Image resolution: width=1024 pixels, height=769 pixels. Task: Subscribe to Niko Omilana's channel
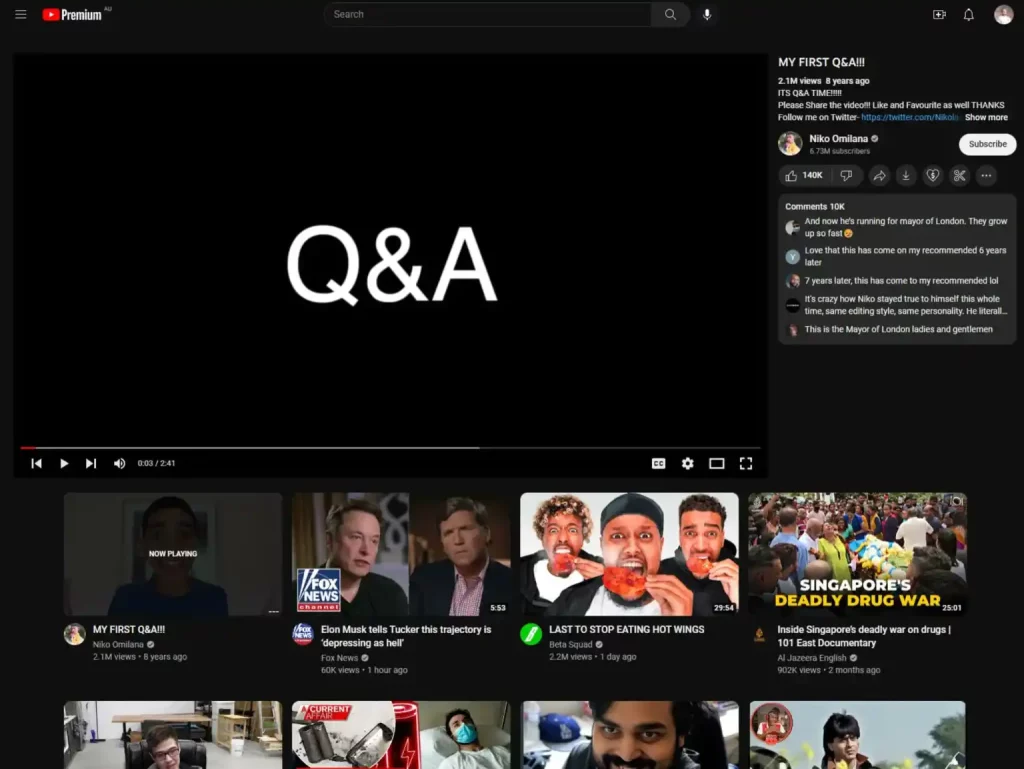click(987, 144)
